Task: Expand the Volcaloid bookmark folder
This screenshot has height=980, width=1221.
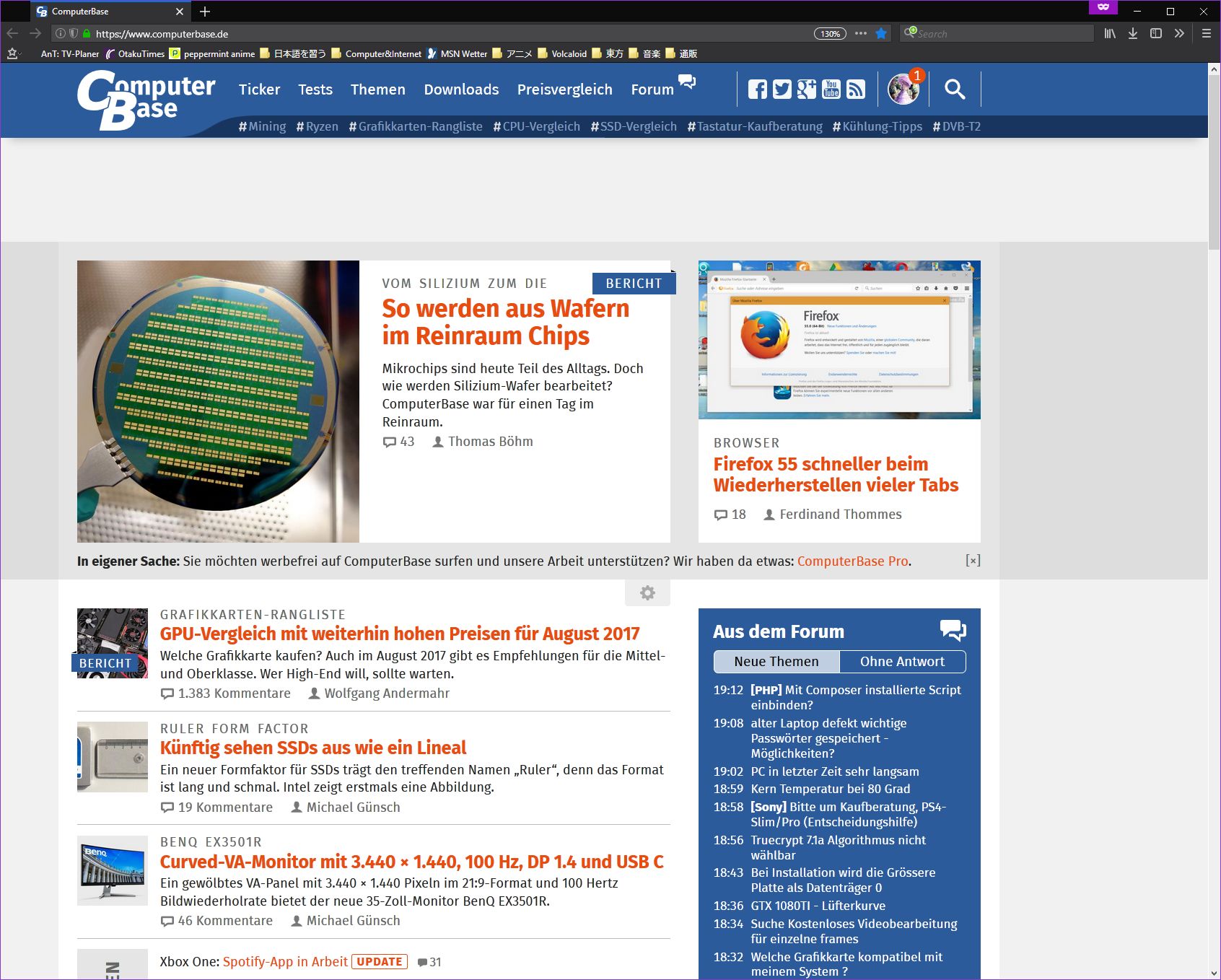Action: pyautogui.click(x=562, y=53)
